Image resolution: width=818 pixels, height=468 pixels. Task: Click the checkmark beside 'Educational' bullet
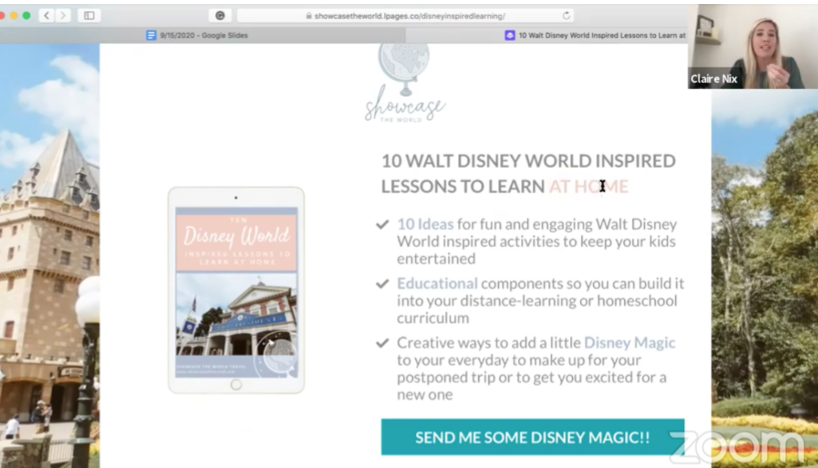pyautogui.click(x=382, y=284)
